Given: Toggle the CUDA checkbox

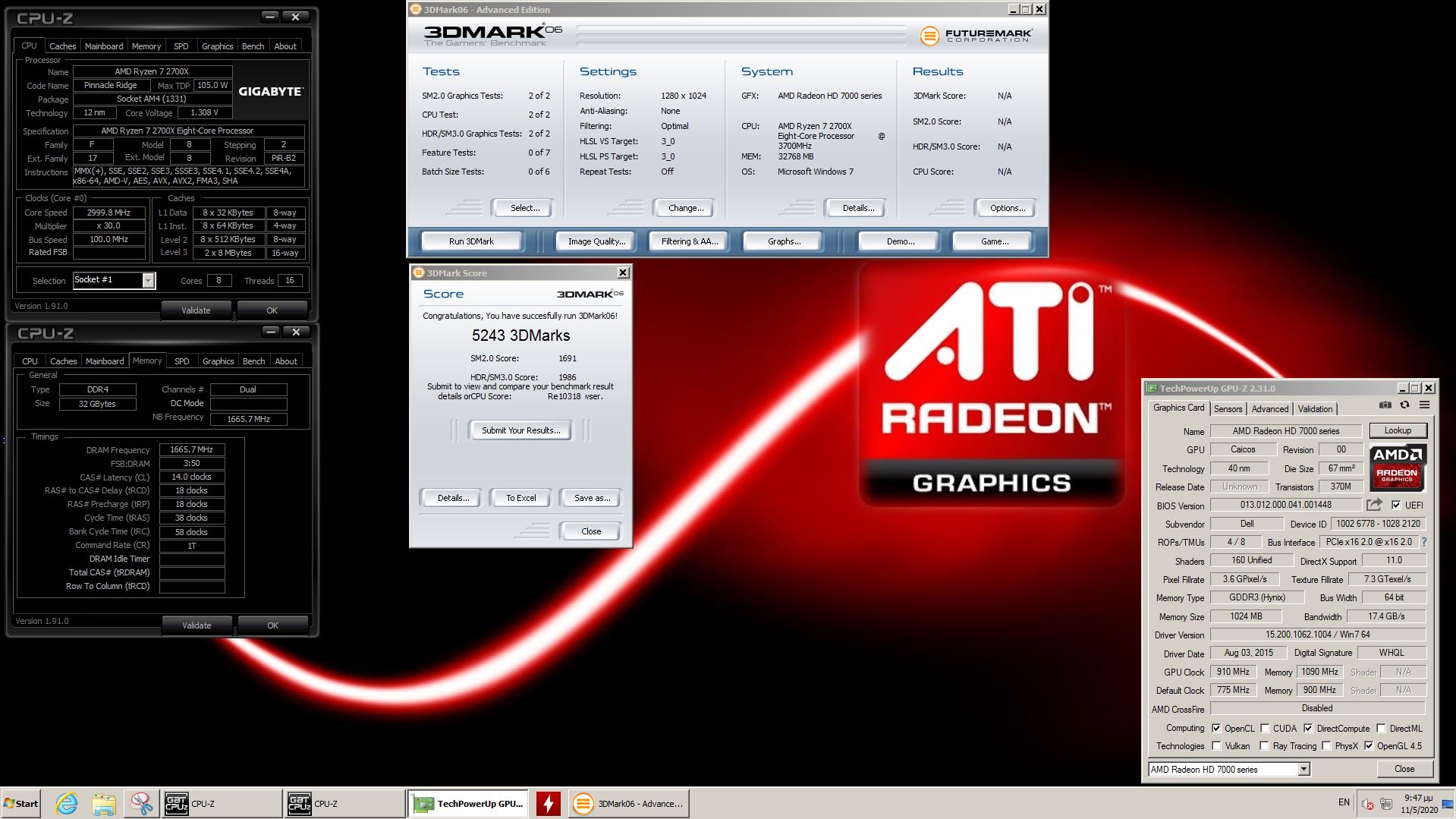Looking at the screenshot, I should click(x=1265, y=728).
